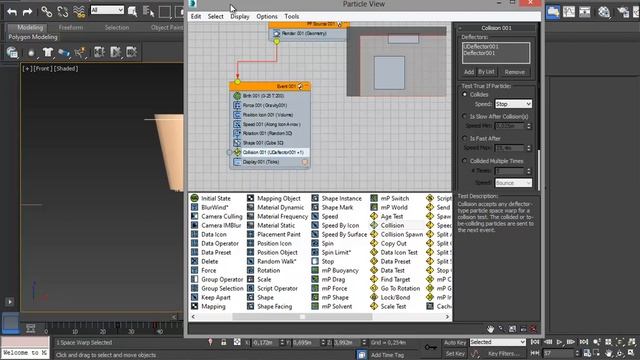The width and height of the screenshot is (640, 360).
Task: Open the Display menu in Particle View
Action: 240,16
